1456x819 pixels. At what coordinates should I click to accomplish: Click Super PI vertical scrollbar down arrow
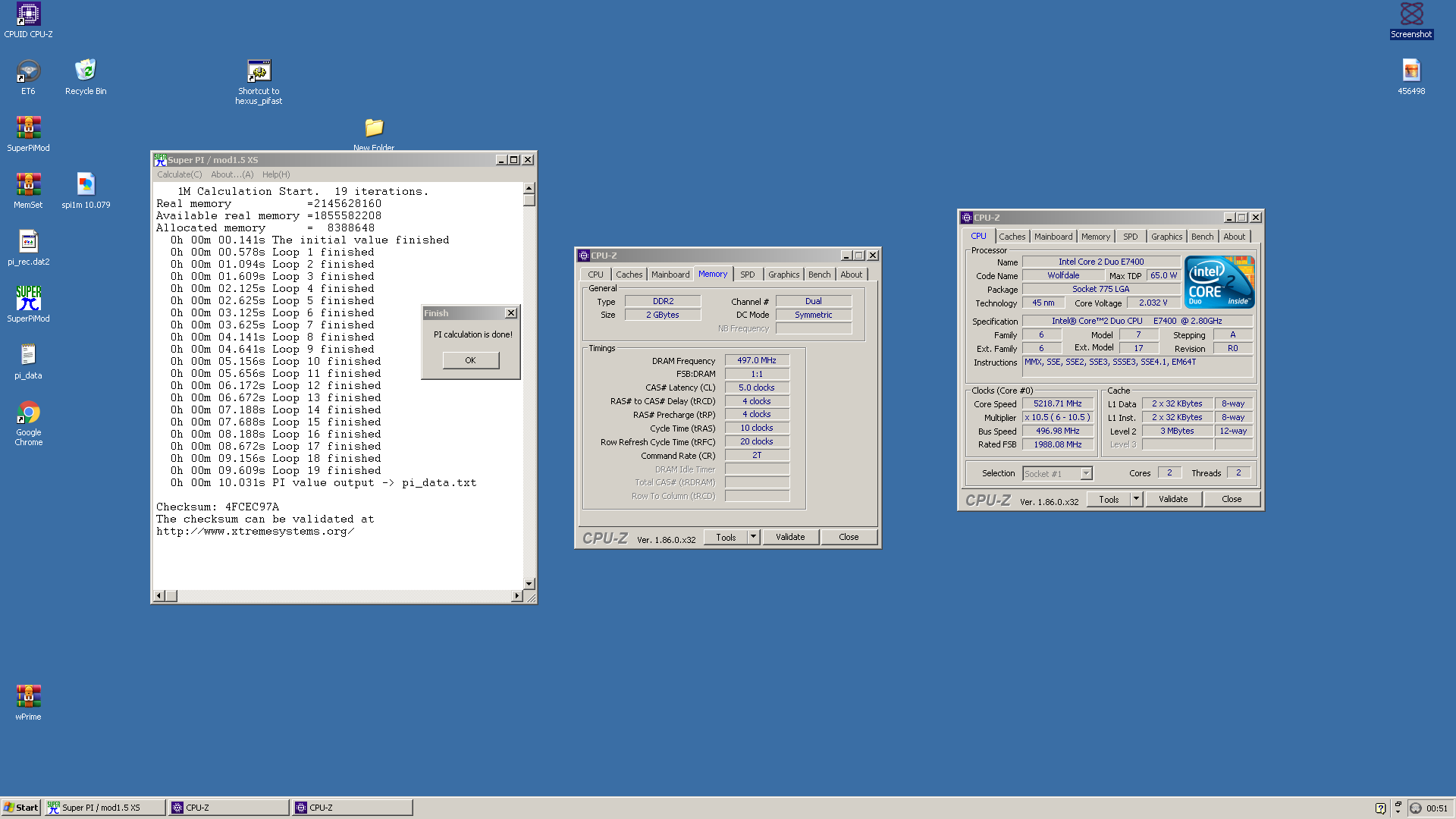pos(529,584)
